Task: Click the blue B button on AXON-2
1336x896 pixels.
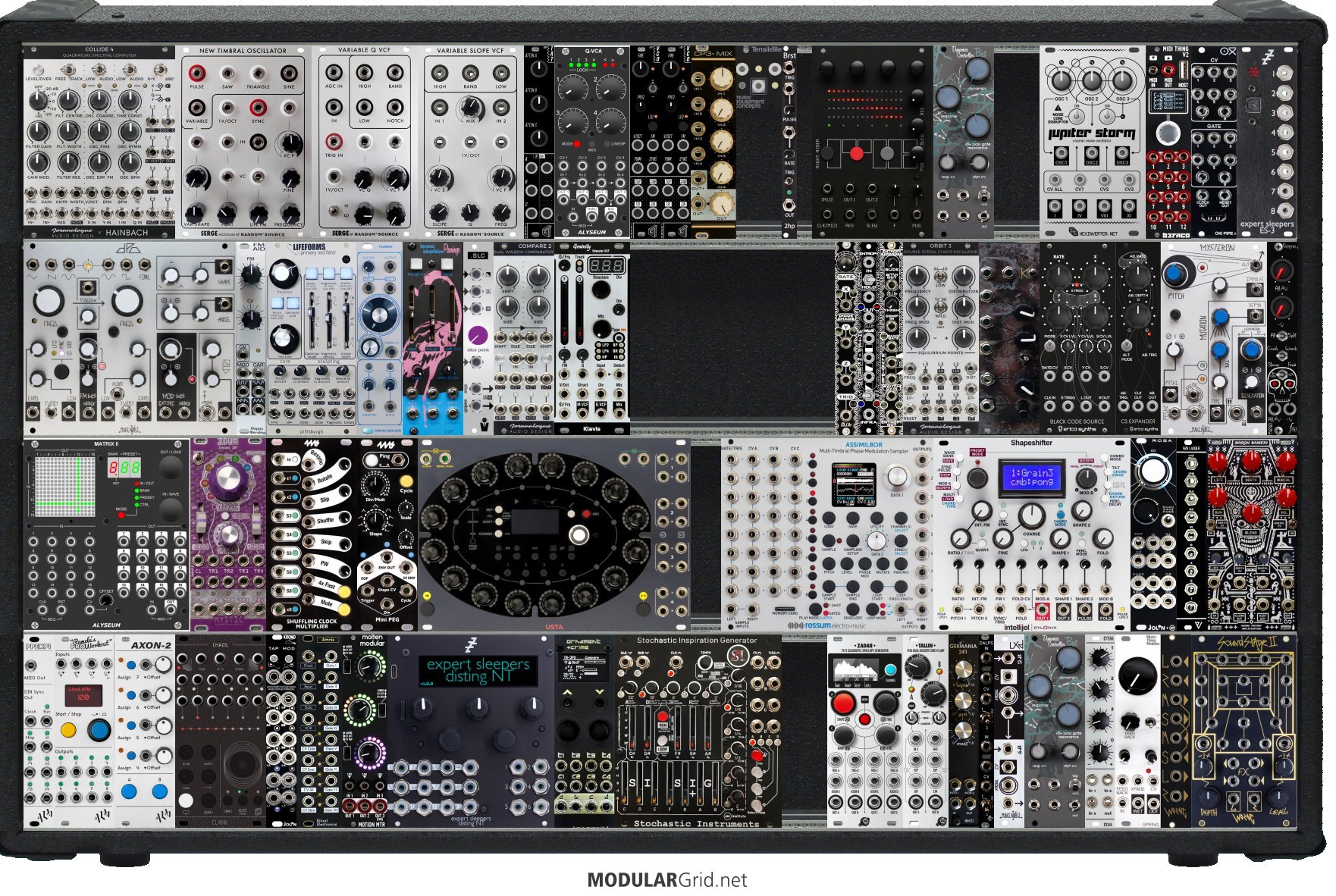Action: [x=160, y=792]
